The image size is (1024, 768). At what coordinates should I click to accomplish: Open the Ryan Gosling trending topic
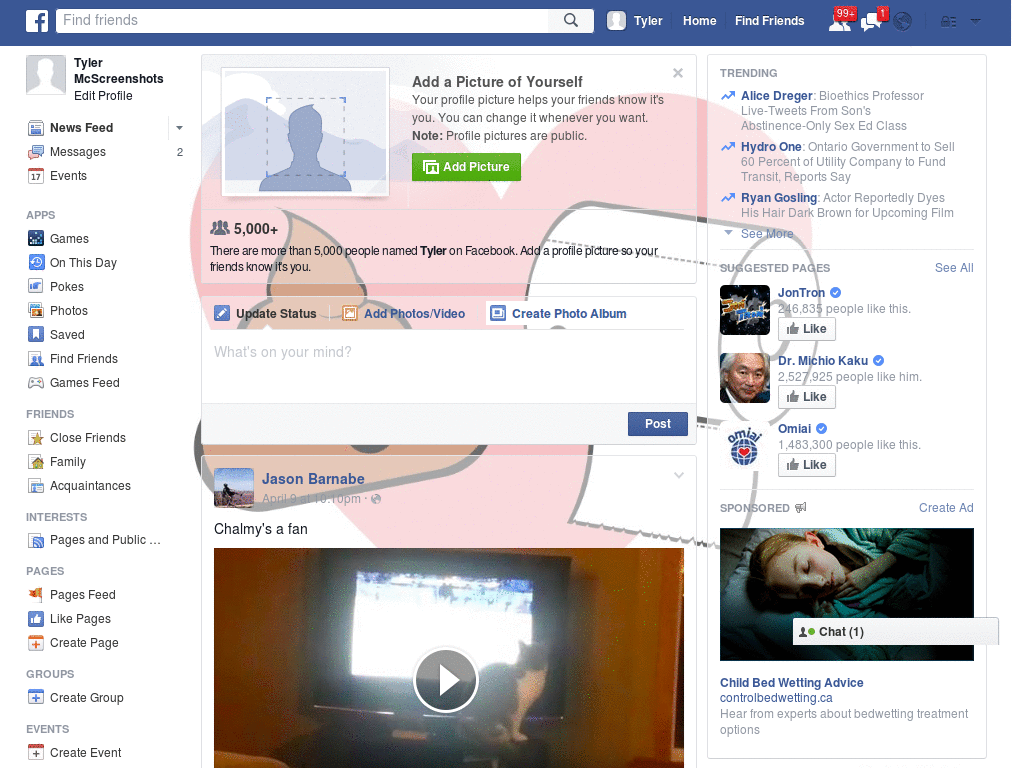pyautogui.click(x=778, y=197)
